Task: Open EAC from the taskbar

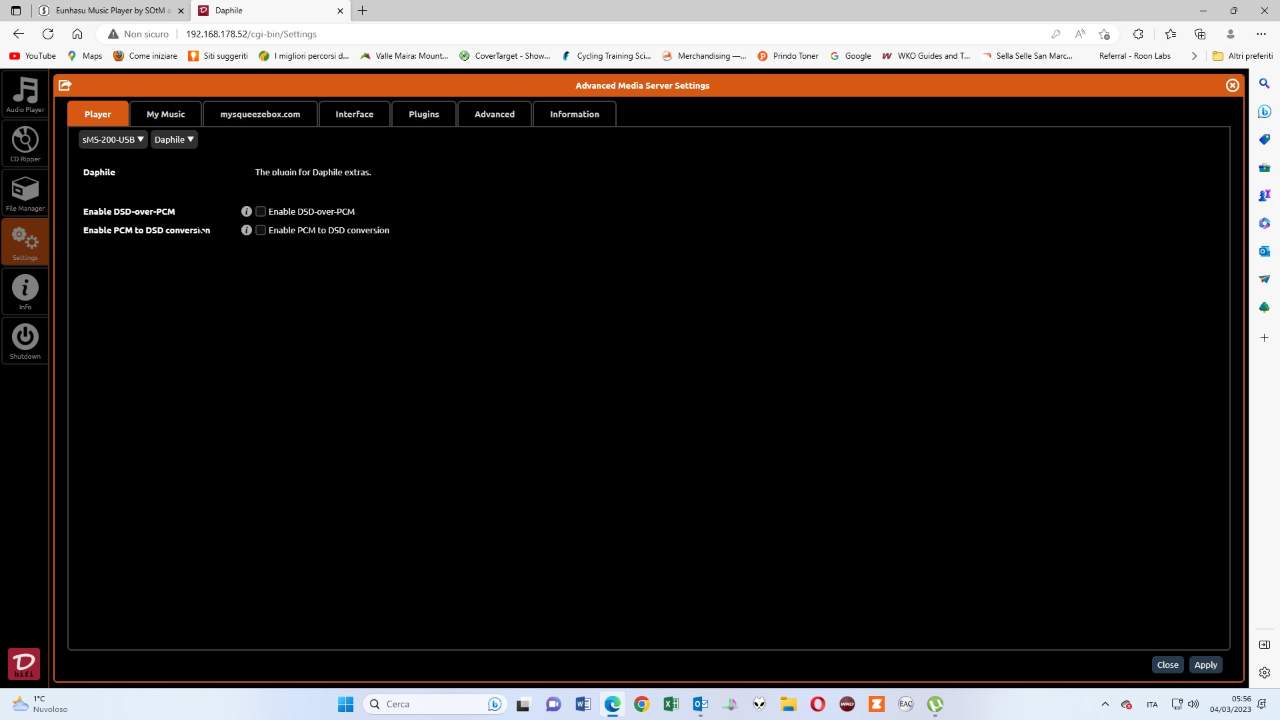Action: click(x=906, y=704)
